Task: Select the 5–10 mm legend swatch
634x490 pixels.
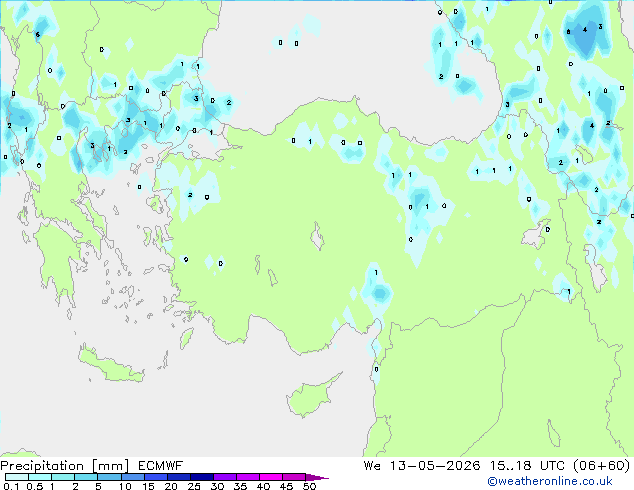Action: click(x=109, y=477)
